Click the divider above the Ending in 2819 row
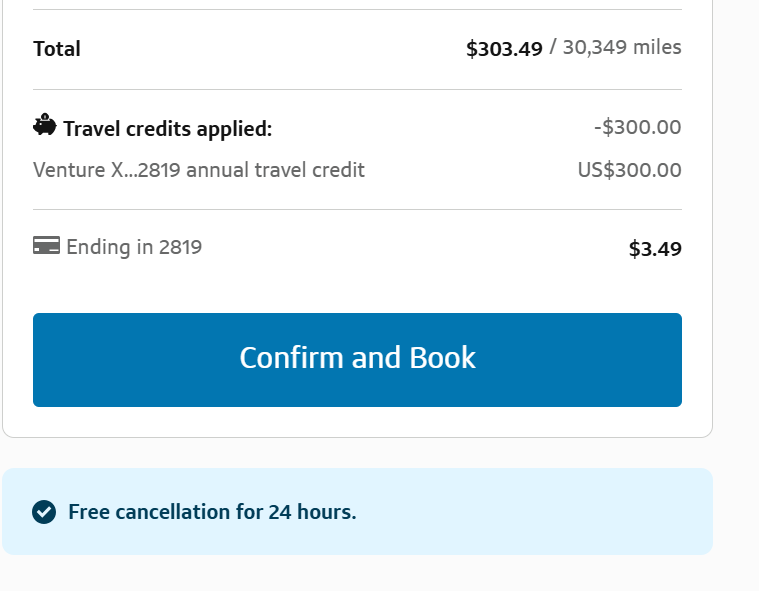 357,210
